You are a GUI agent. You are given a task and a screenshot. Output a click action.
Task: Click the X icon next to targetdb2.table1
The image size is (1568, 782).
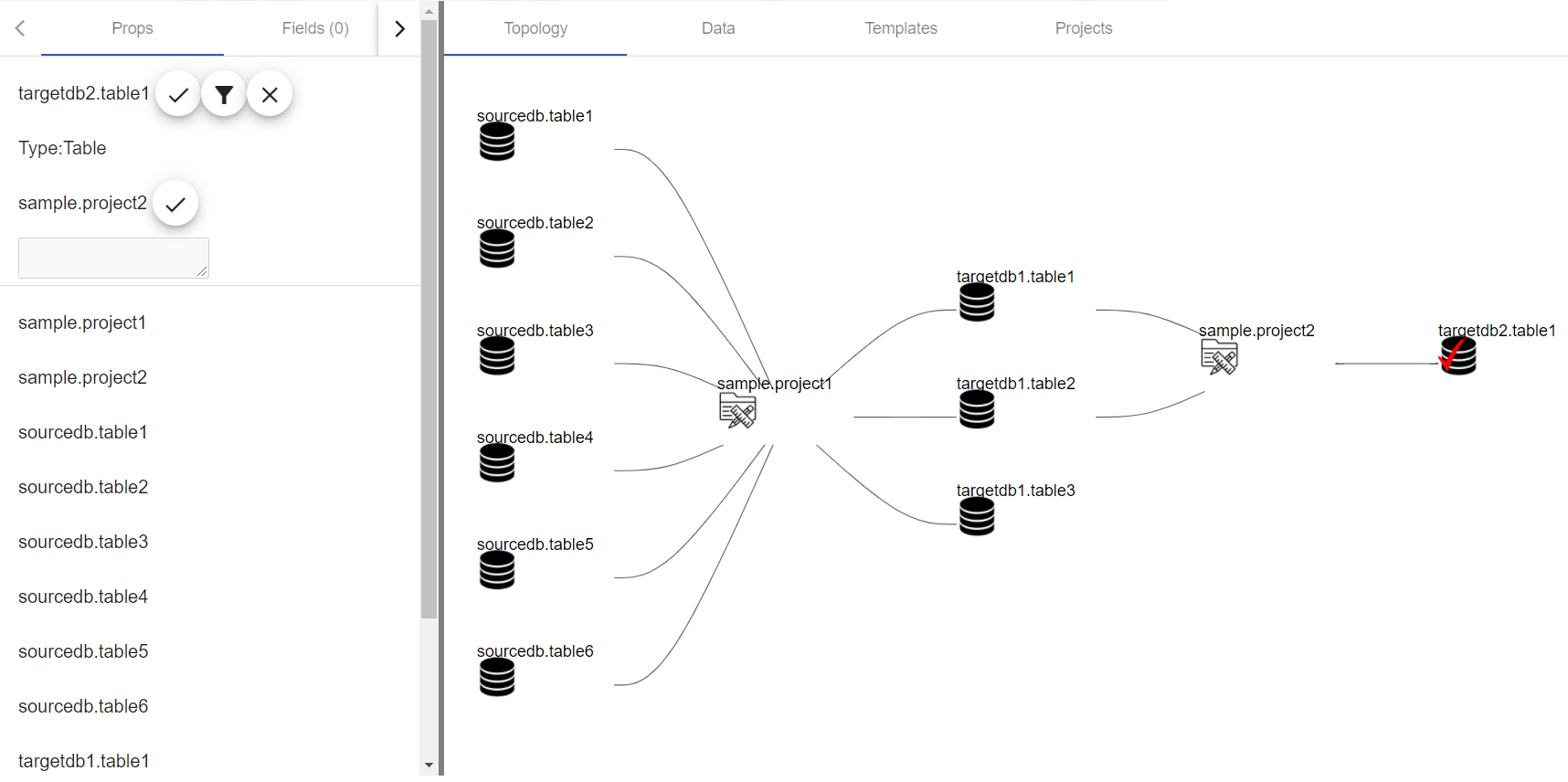(x=270, y=94)
